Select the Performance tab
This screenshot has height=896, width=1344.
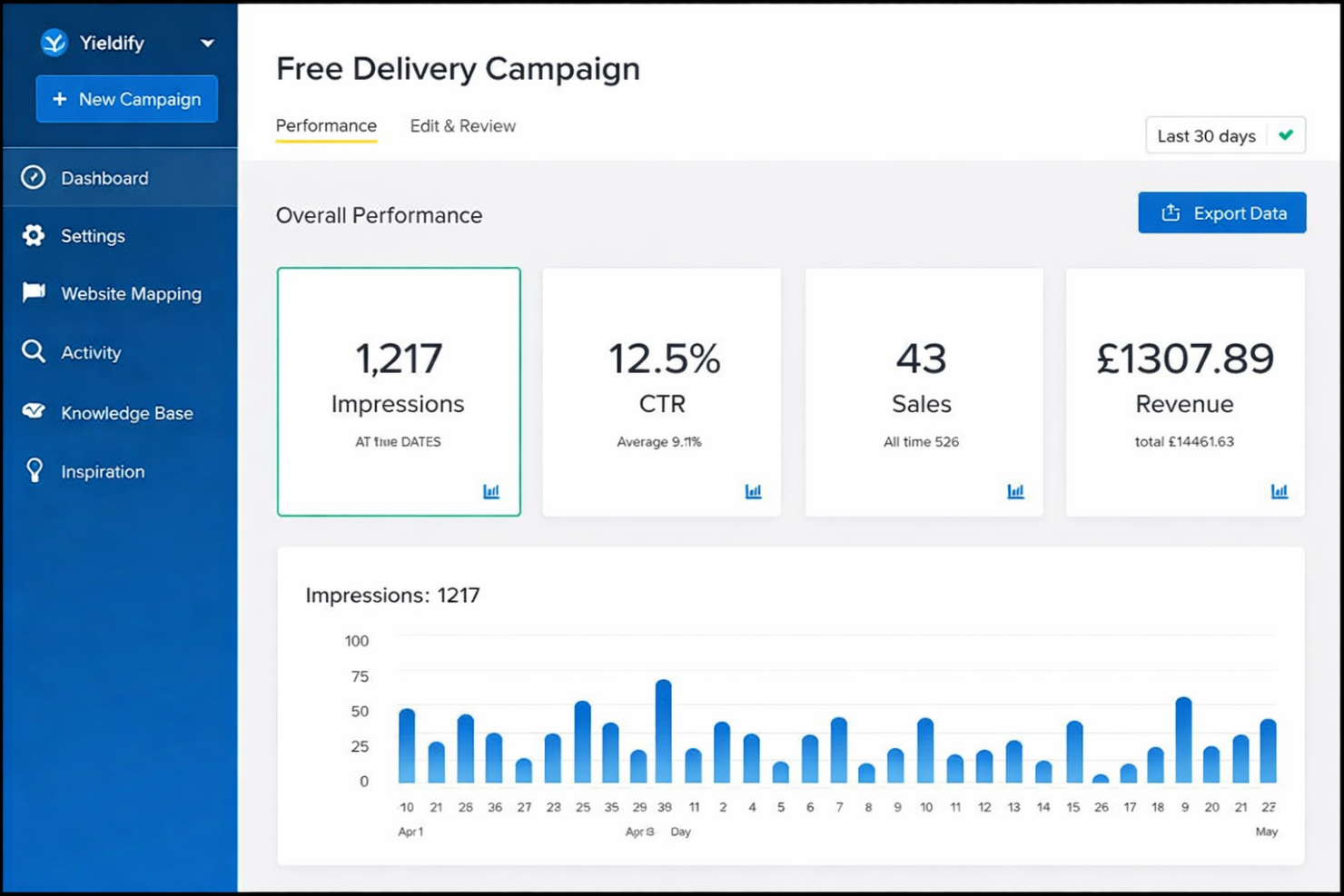click(326, 125)
